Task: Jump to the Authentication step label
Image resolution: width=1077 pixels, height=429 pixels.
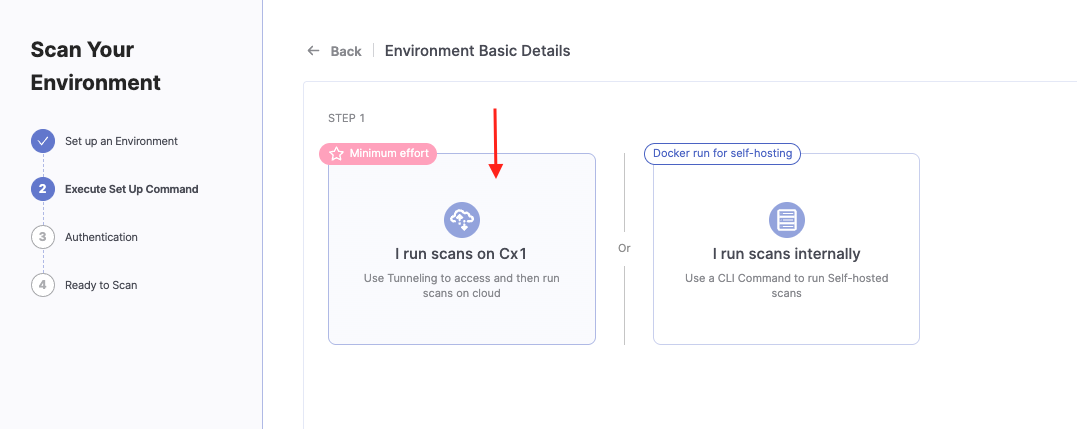Action: pos(101,237)
